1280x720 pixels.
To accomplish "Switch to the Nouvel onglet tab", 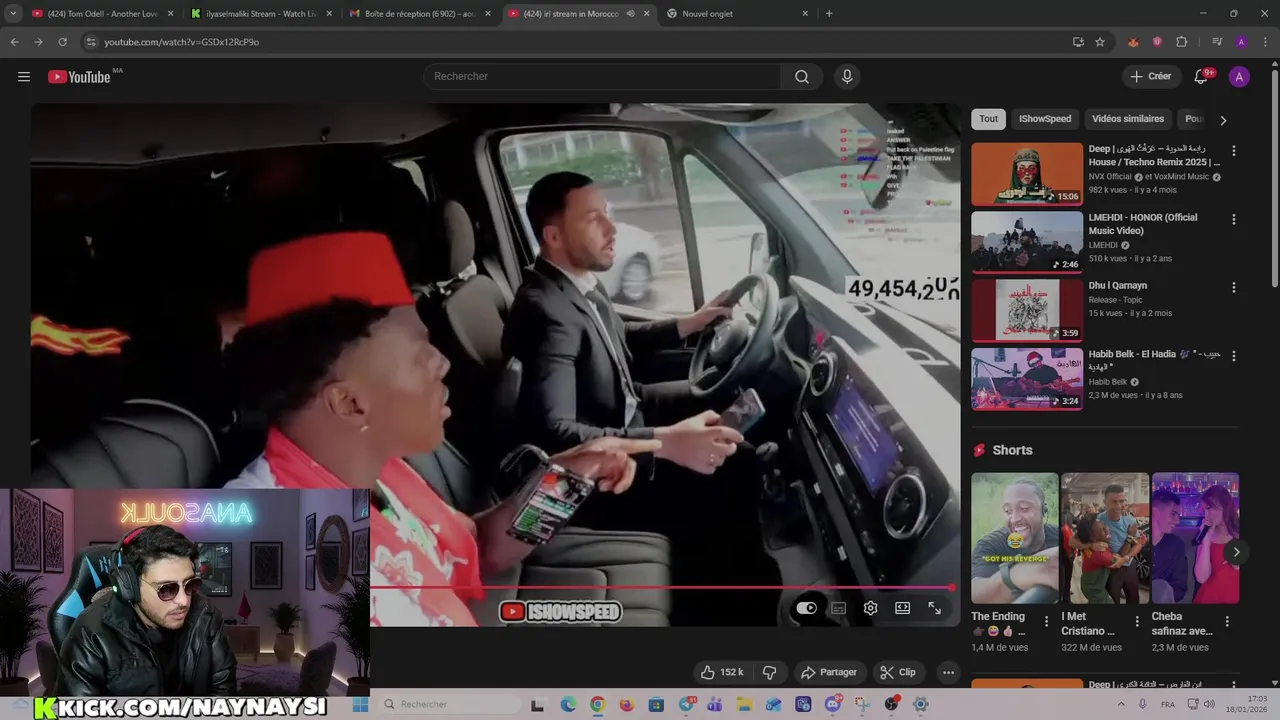I will [x=738, y=14].
